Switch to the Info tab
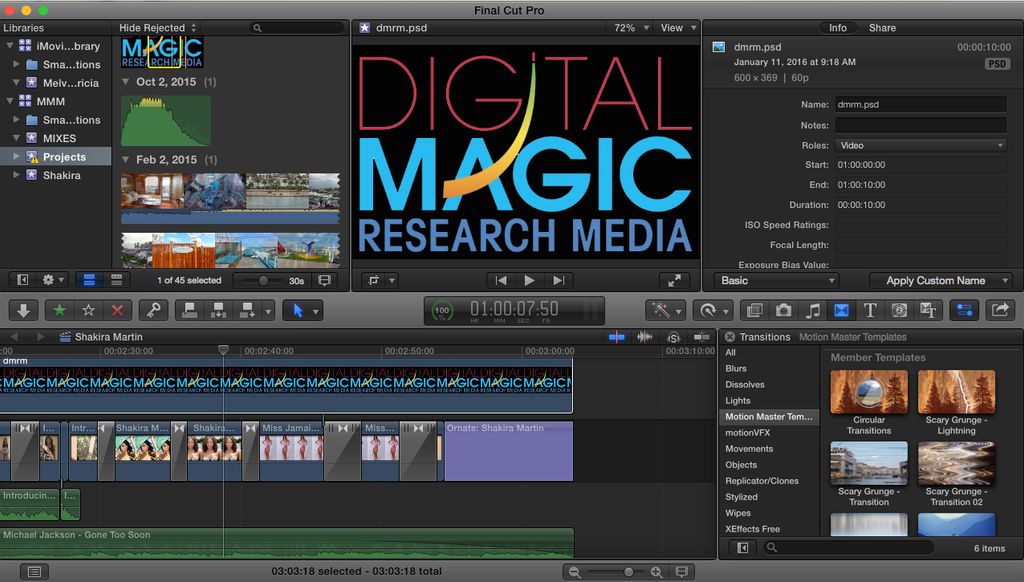This screenshot has height=582, width=1024. tap(838, 27)
